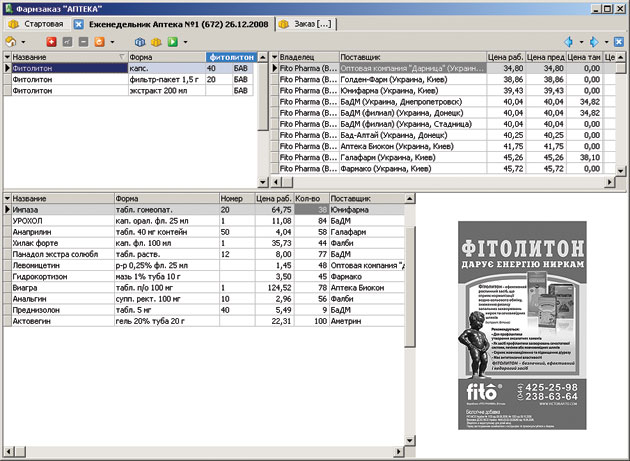Open the dropdown next to the home icon
The width and height of the screenshot is (630, 461).
(23, 42)
